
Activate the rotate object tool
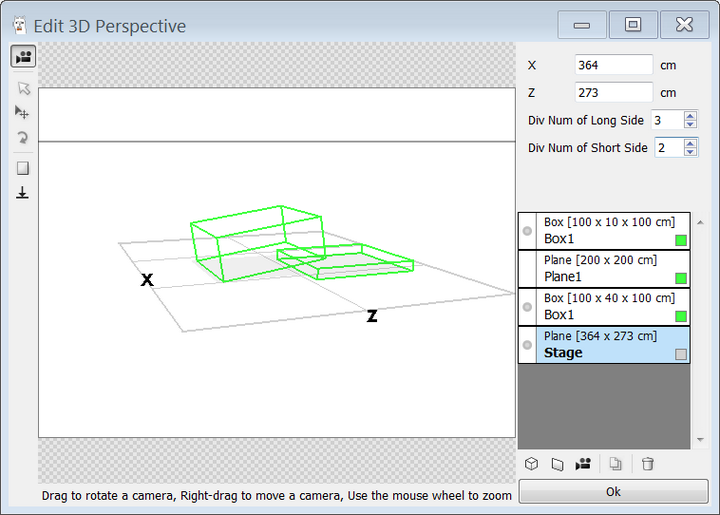coord(23,138)
